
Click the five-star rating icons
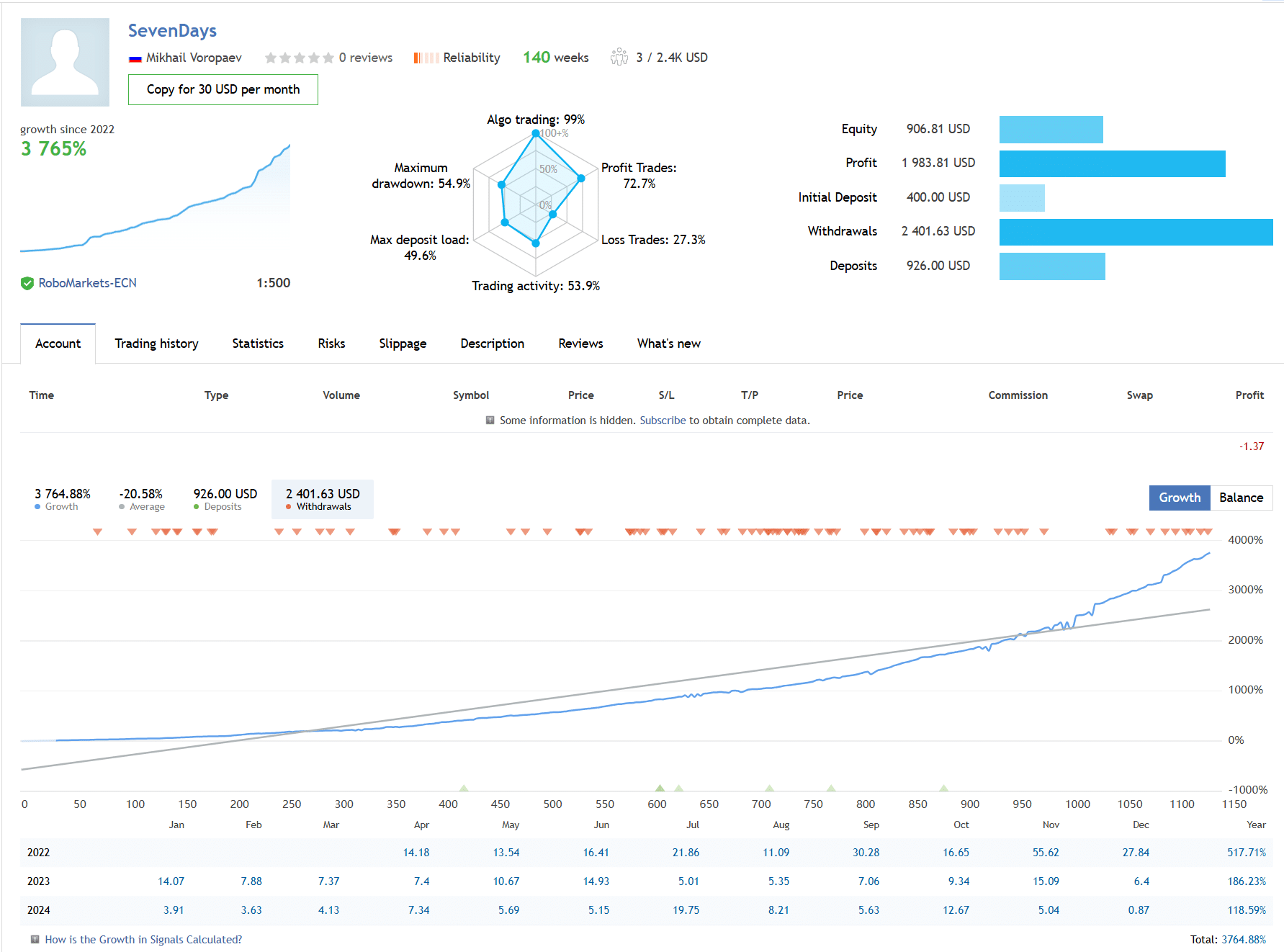coord(299,58)
